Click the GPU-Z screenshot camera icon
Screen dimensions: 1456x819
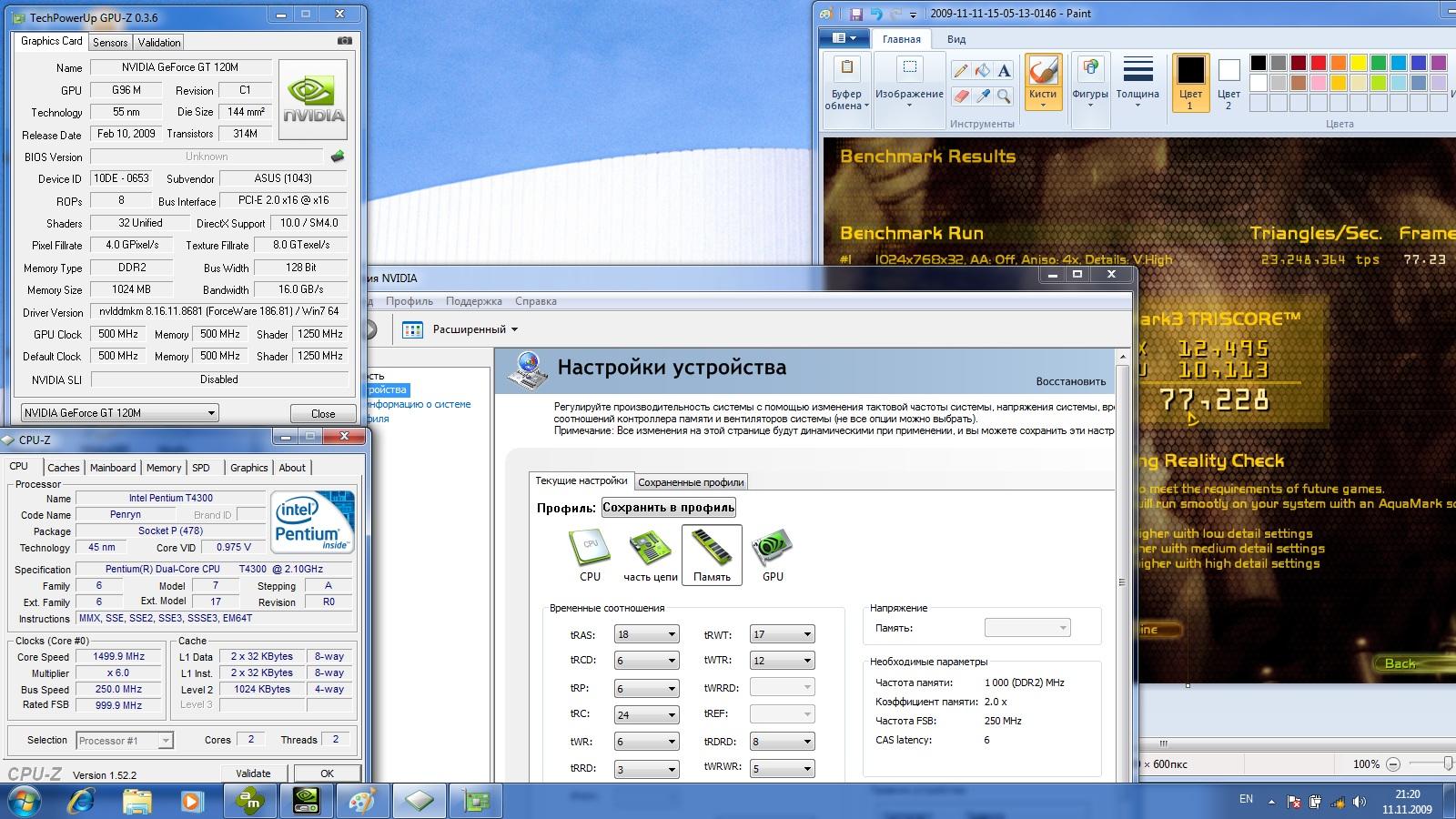(x=344, y=41)
